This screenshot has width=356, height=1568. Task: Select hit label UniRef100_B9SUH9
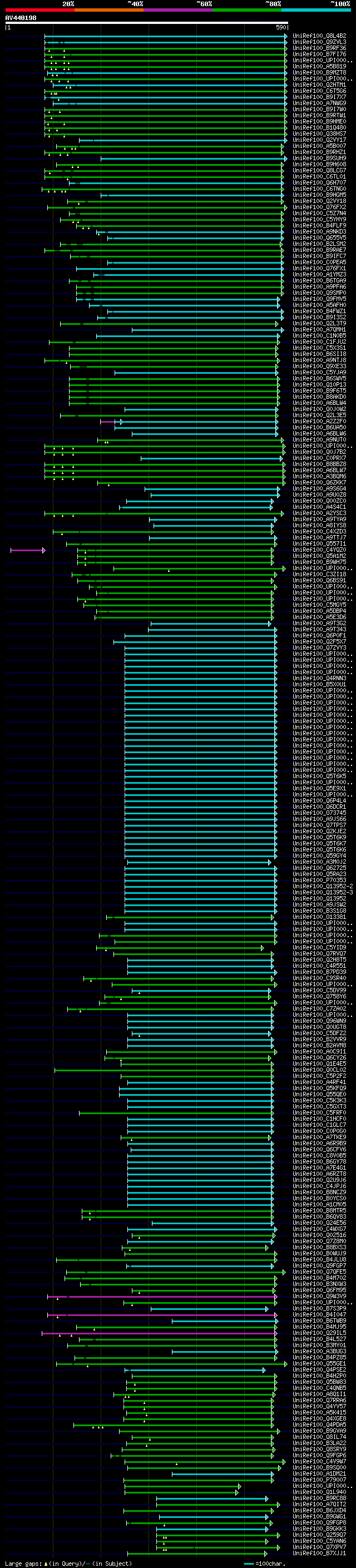pyautogui.click(x=319, y=159)
